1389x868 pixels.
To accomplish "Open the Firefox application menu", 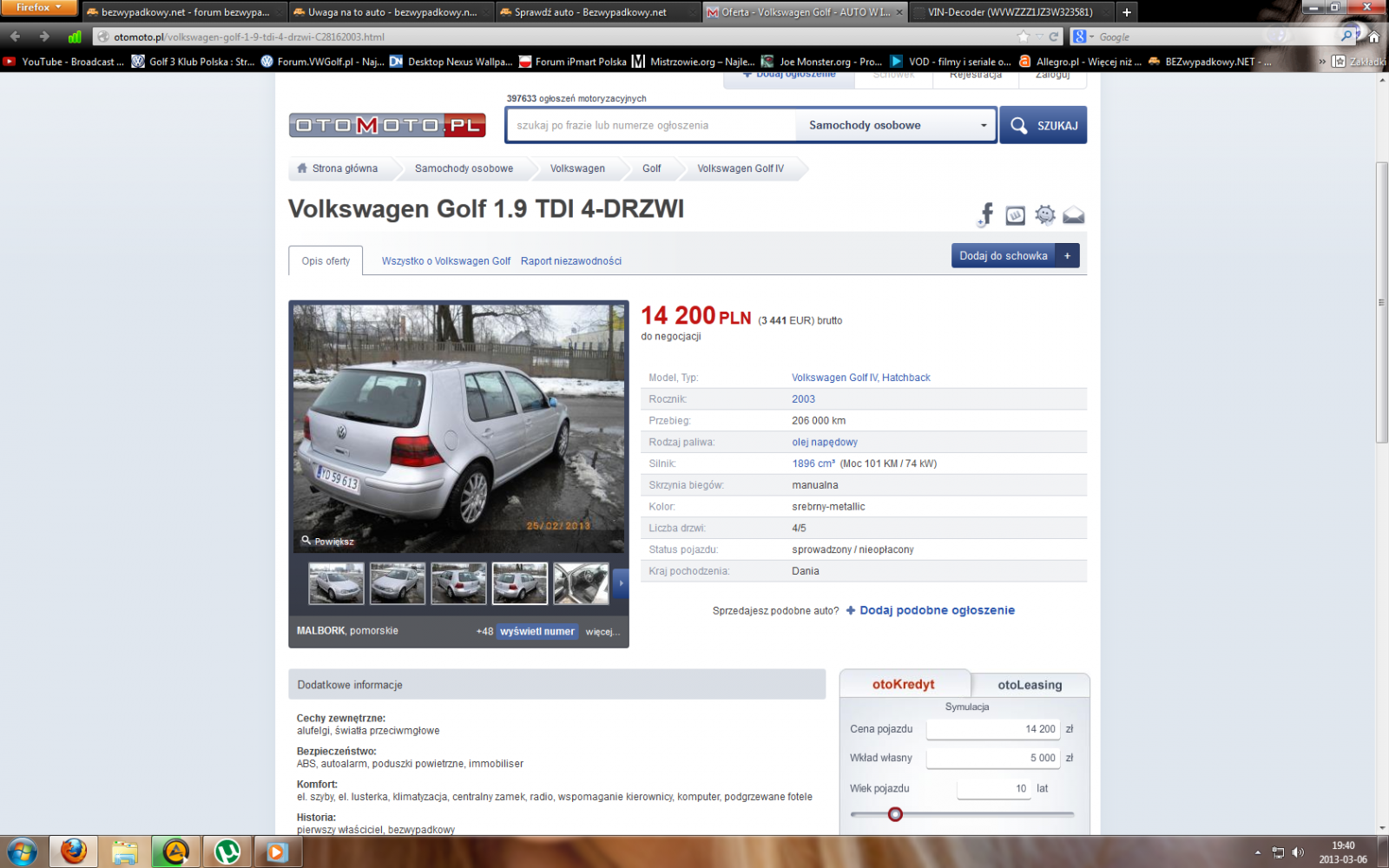I will click(x=39, y=8).
